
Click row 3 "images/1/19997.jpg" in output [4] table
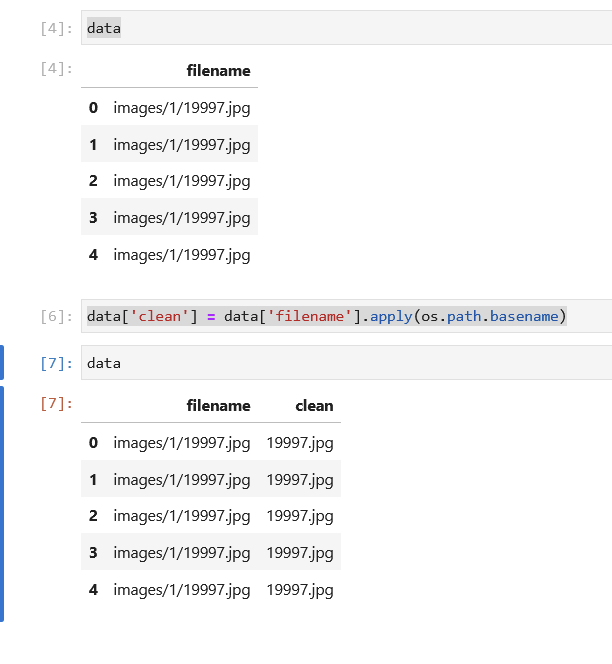[182, 218]
